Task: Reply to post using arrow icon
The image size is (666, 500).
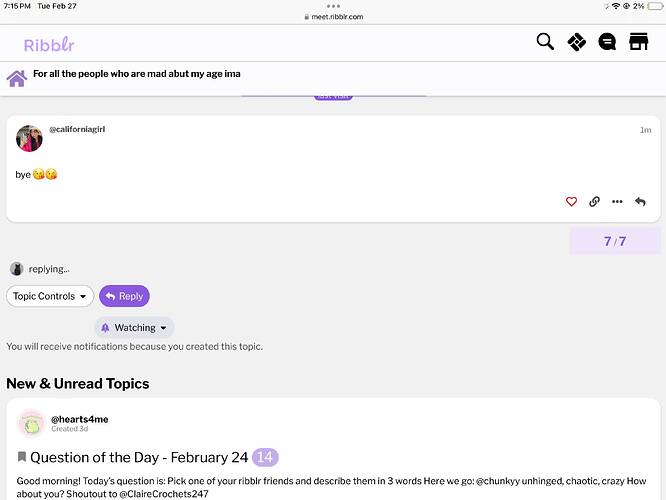Action: [x=640, y=201]
